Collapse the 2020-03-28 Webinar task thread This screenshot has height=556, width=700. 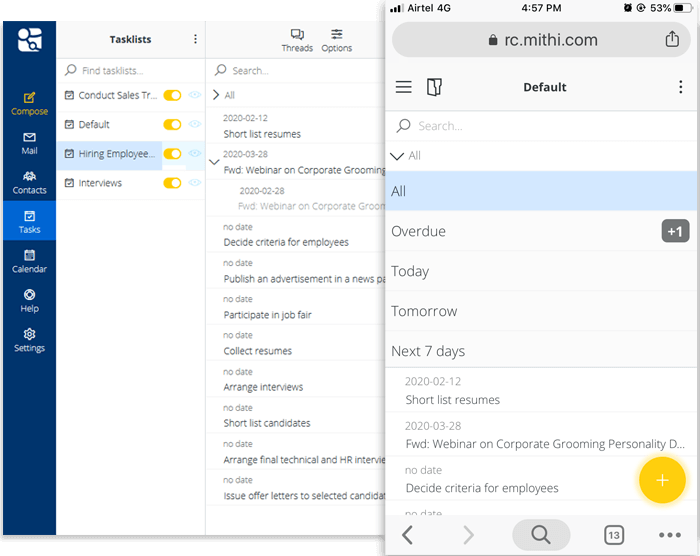tap(214, 160)
